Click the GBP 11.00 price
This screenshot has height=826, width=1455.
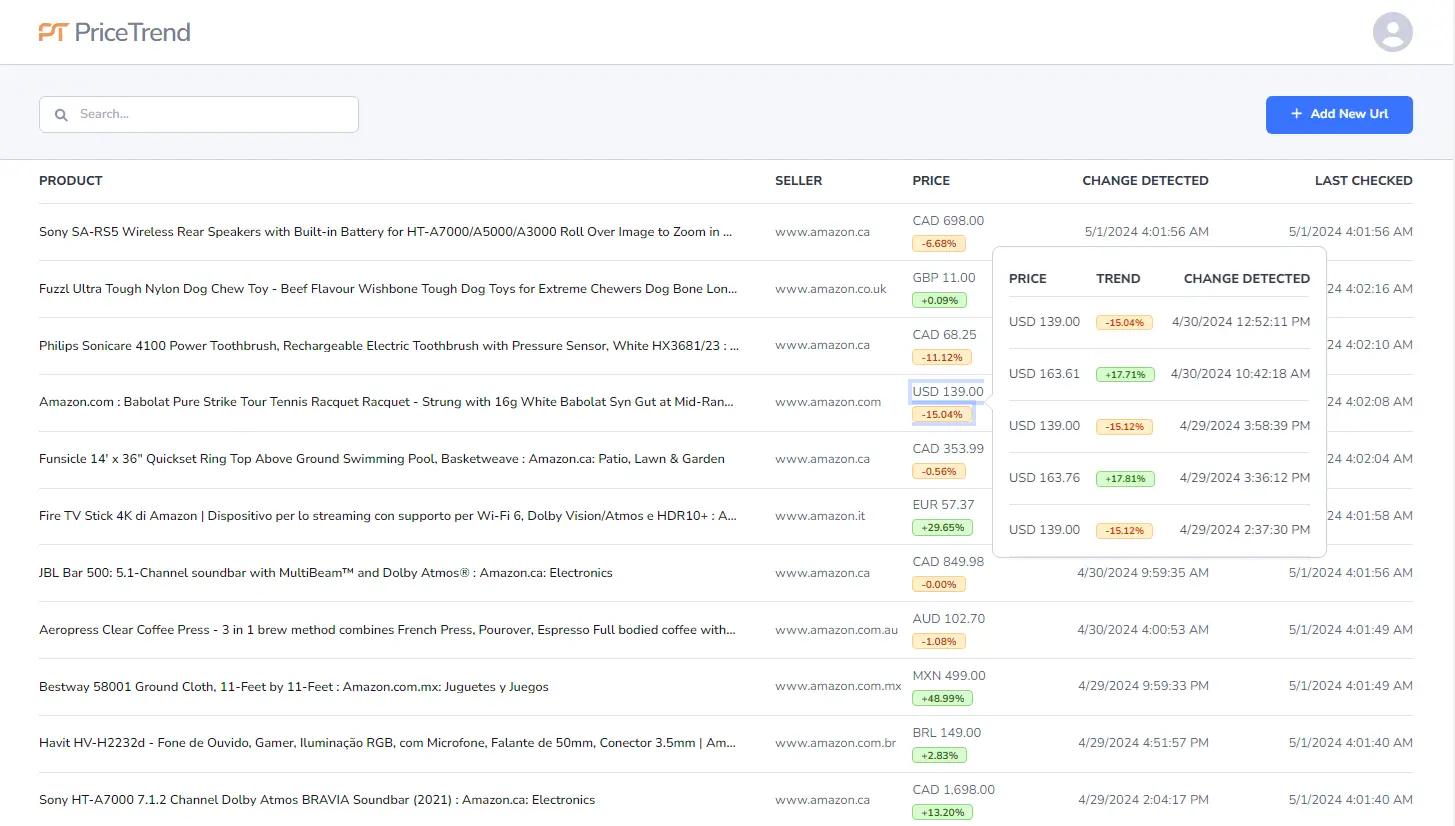(x=944, y=278)
